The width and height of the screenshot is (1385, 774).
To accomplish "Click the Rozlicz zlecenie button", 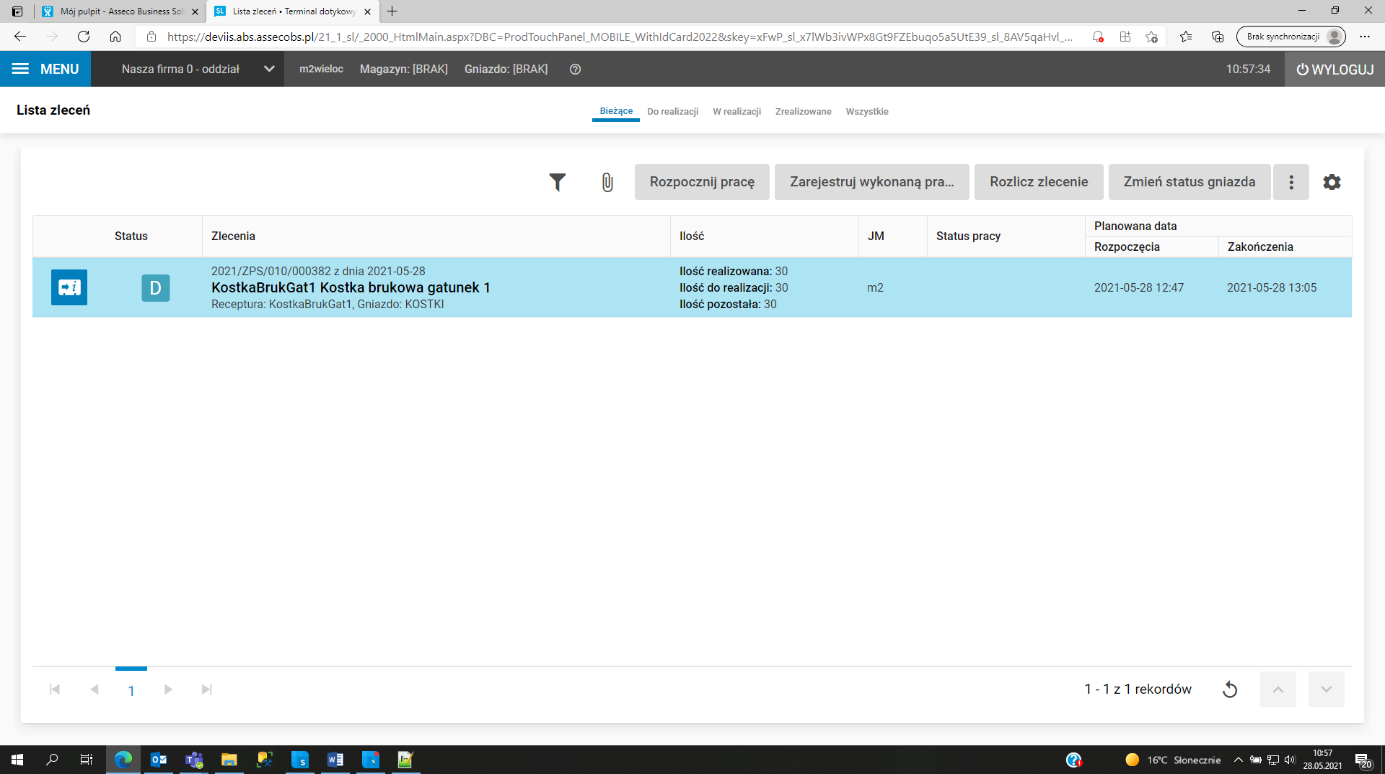I will (x=1039, y=182).
